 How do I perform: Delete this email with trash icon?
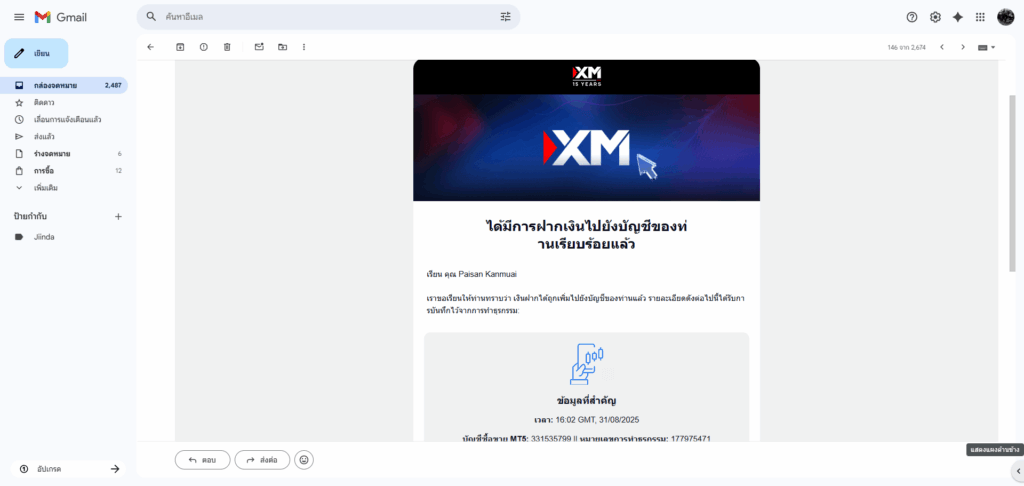pyautogui.click(x=227, y=47)
